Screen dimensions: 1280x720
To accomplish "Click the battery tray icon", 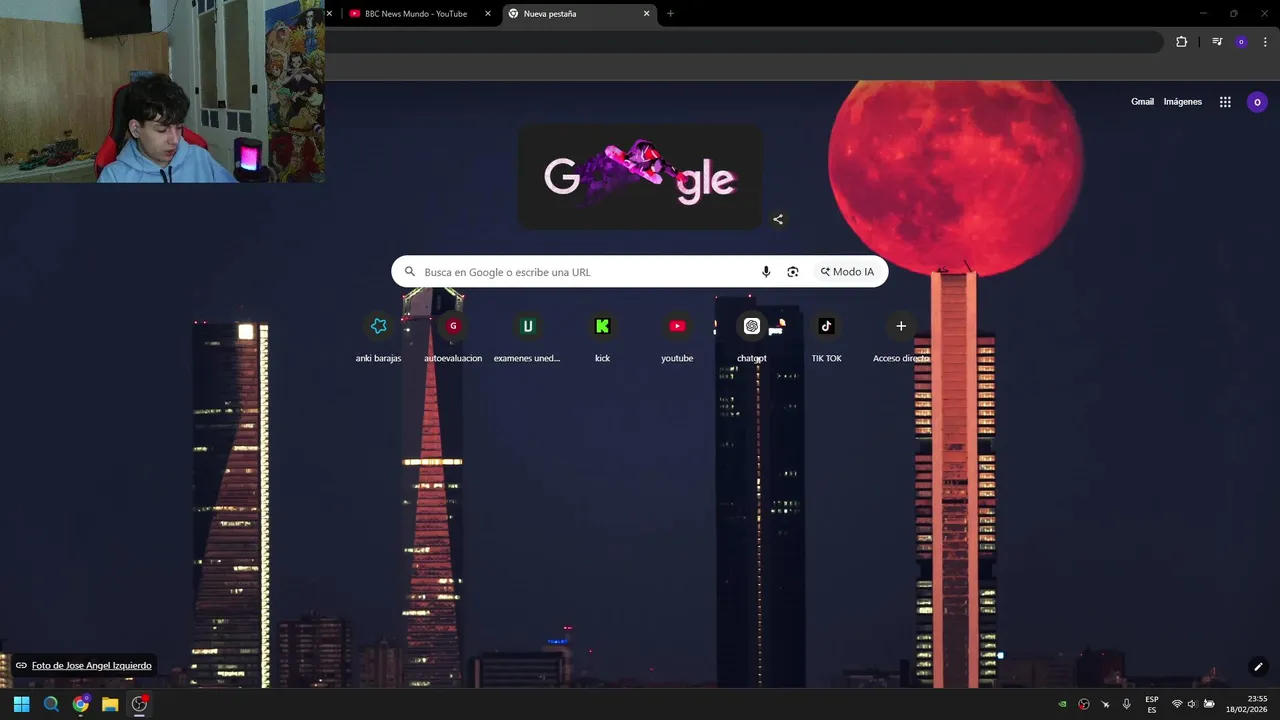I will (1209, 704).
